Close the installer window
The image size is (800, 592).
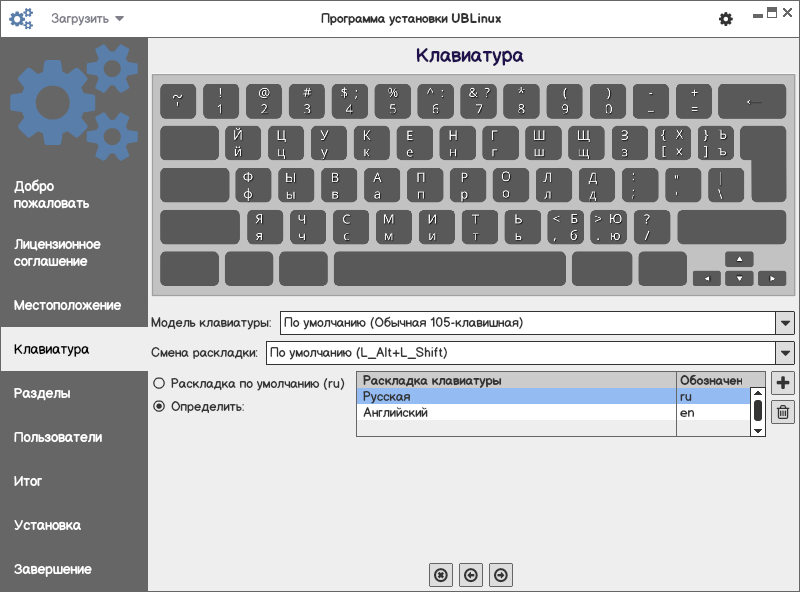788,13
